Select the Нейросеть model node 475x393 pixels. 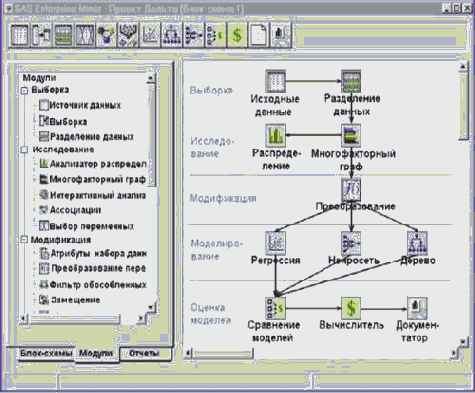(351, 242)
